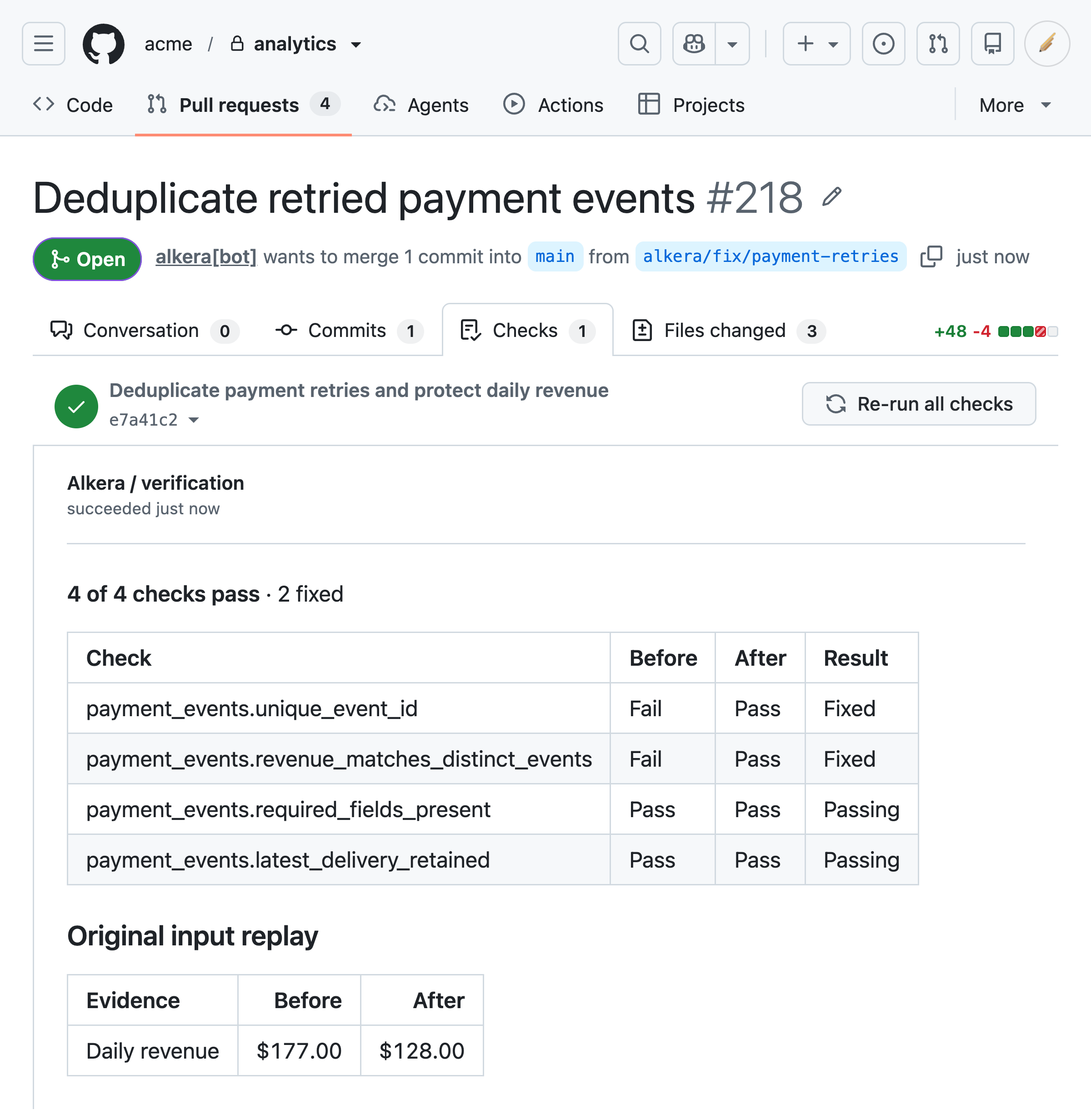
Task: Switch to the Code tab
Action: [73, 105]
